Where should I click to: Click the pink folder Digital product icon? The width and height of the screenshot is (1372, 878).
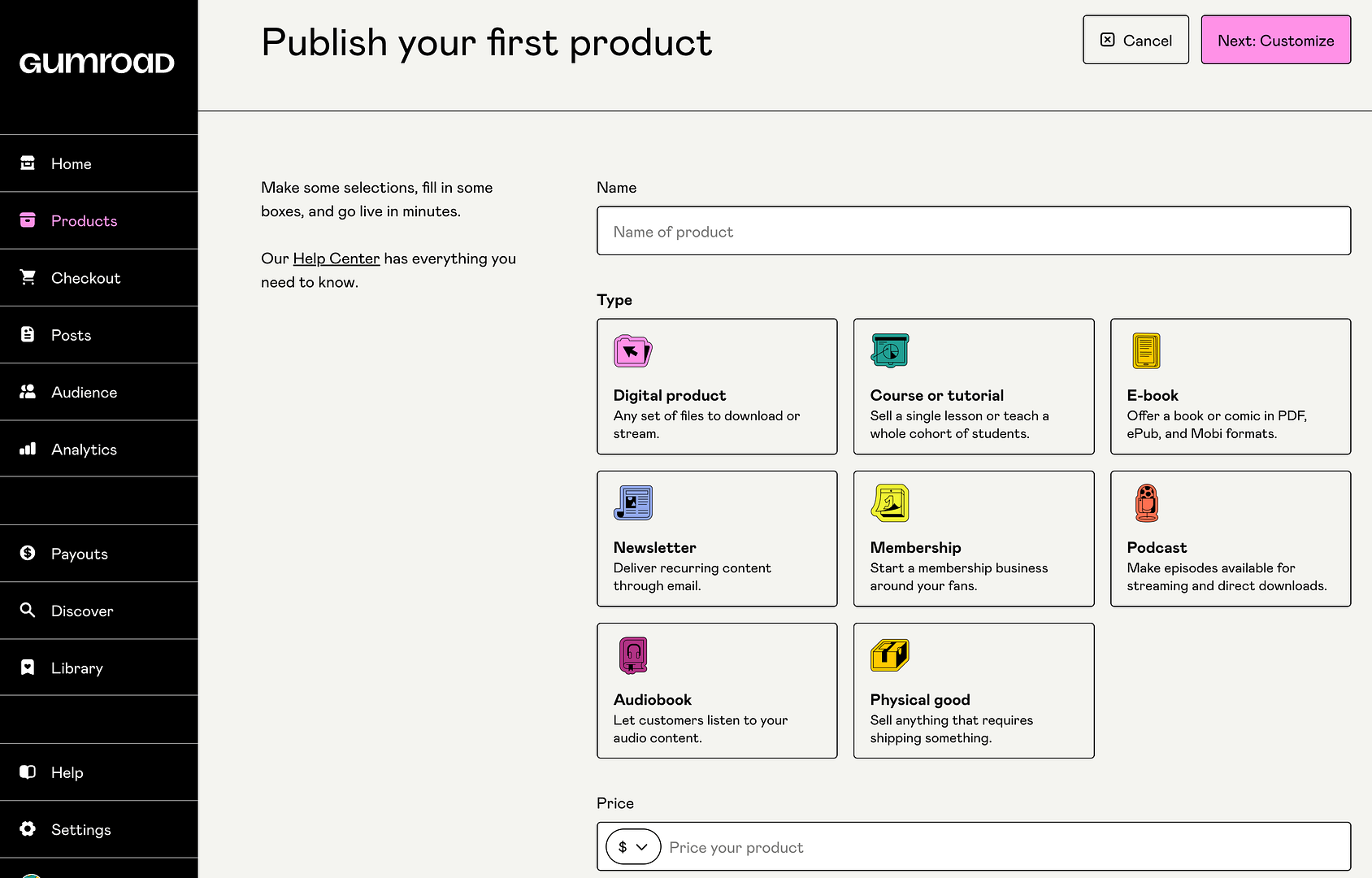pos(633,351)
